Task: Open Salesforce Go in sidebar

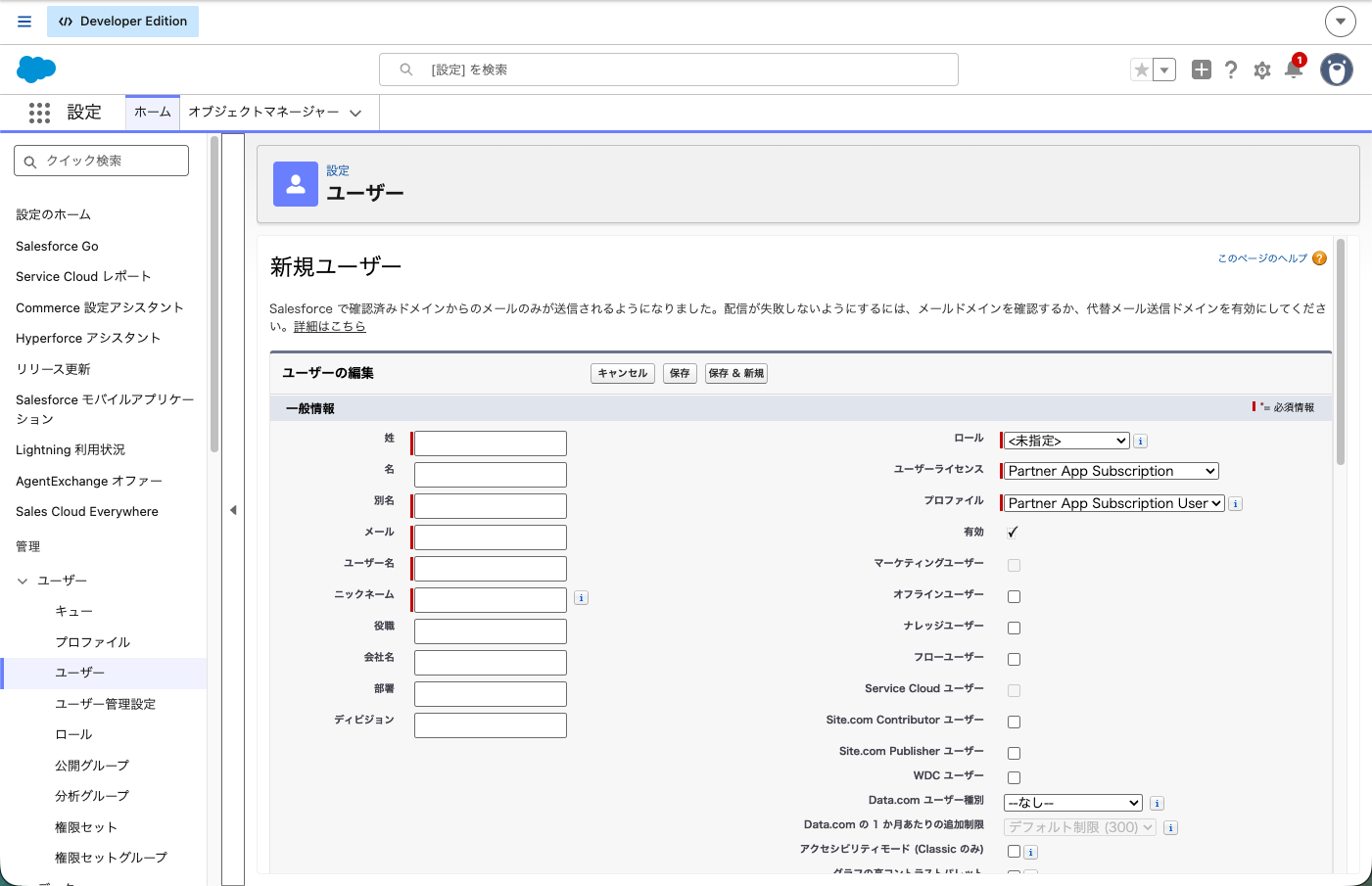Action: tap(57, 246)
